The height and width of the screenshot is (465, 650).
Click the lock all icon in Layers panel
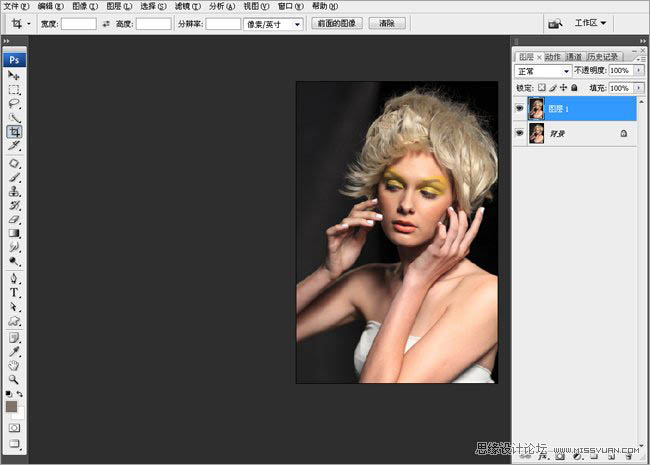pos(574,88)
